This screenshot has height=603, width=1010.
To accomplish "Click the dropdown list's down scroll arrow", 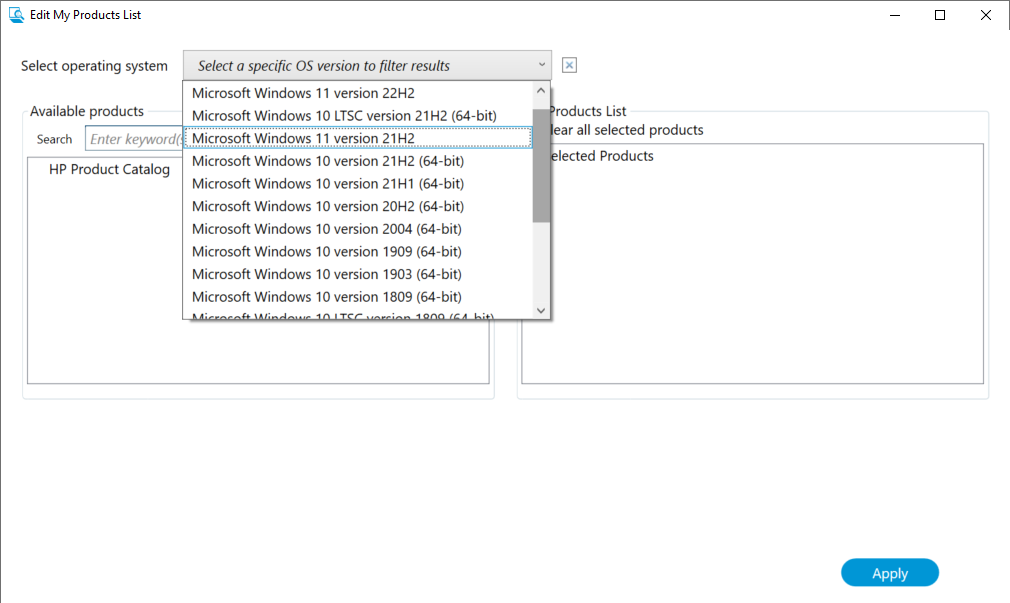I will (x=541, y=310).
